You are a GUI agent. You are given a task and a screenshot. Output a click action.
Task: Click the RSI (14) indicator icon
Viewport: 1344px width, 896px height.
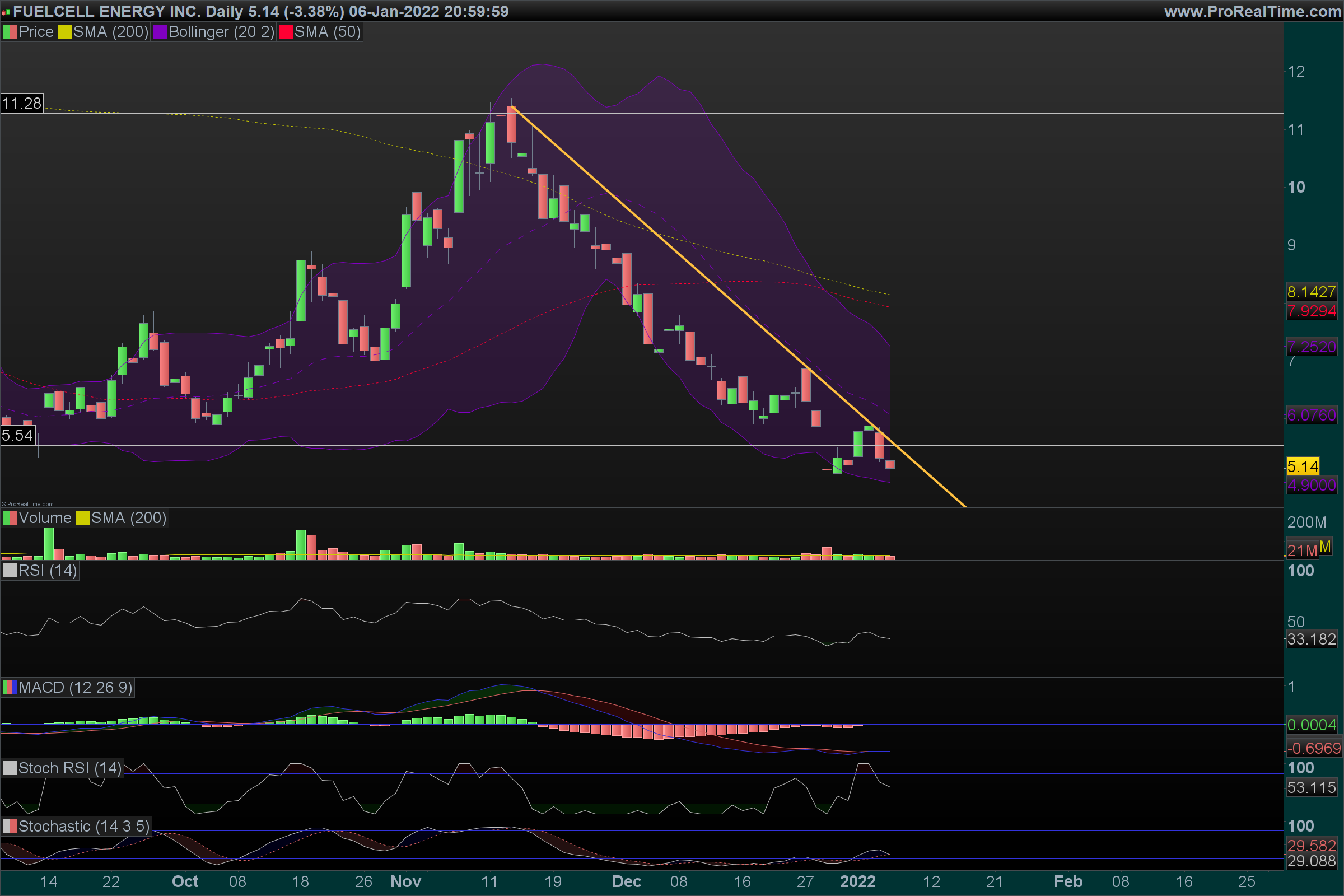pyautogui.click(x=10, y=570)
